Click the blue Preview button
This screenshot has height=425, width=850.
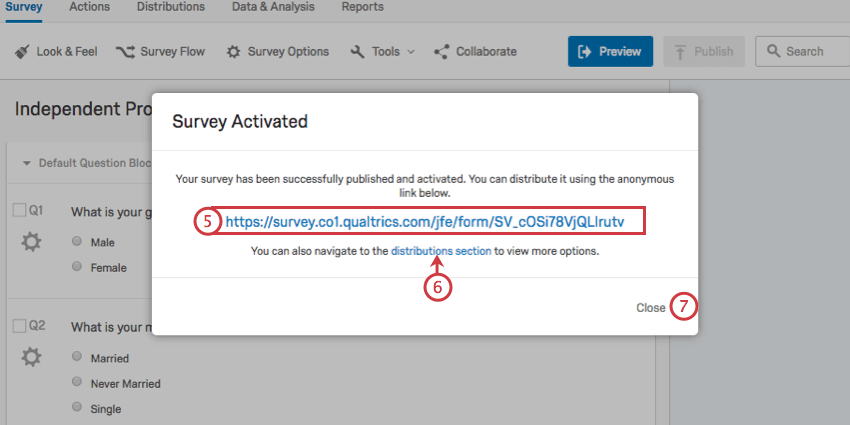coord(610,51)
